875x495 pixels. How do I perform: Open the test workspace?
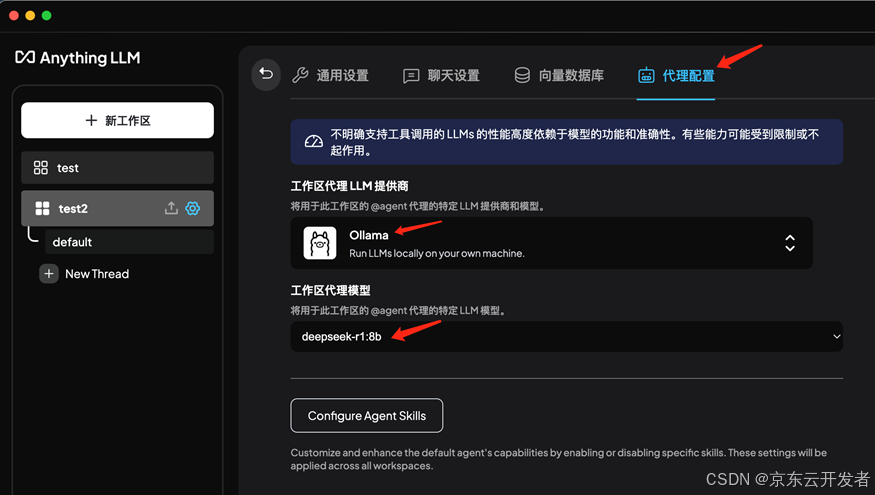[x=117, y=167]
